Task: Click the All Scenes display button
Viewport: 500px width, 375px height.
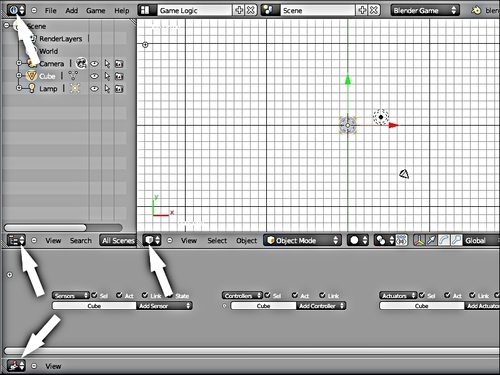Action: tap(118, 240)
